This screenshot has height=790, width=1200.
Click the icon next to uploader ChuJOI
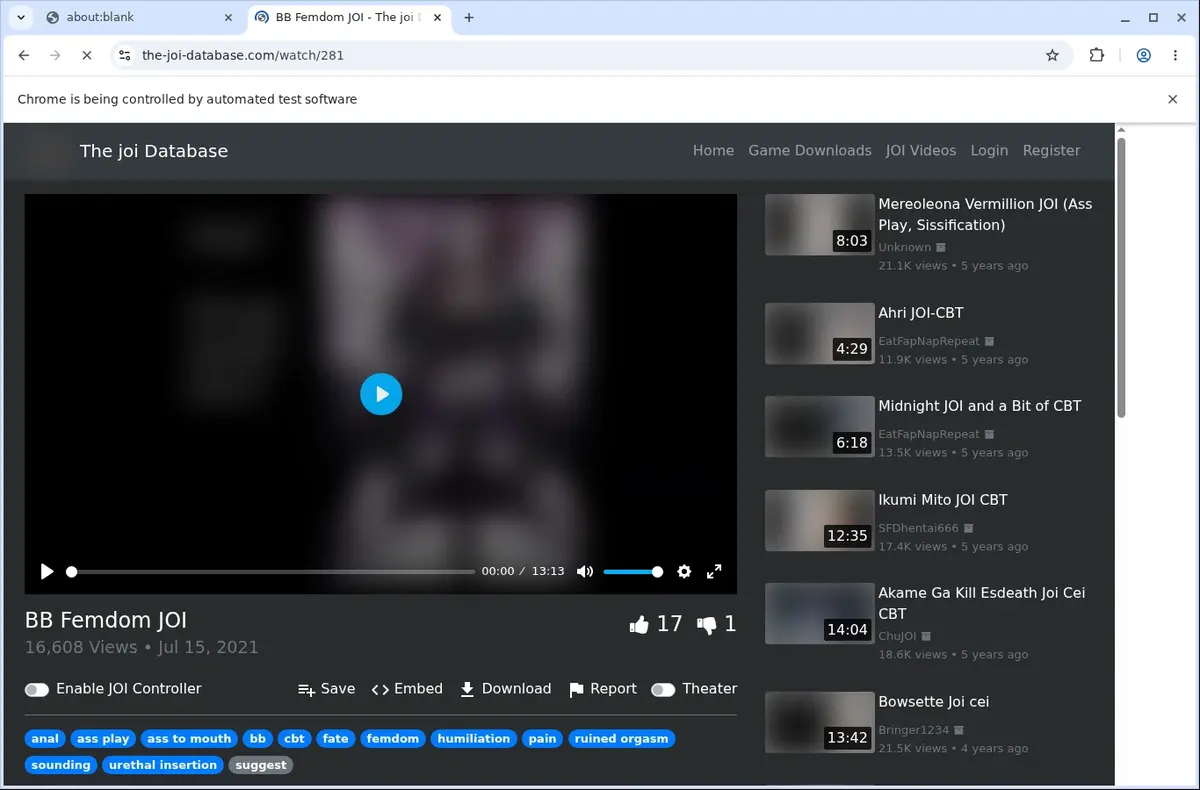[x=926, y=636]
